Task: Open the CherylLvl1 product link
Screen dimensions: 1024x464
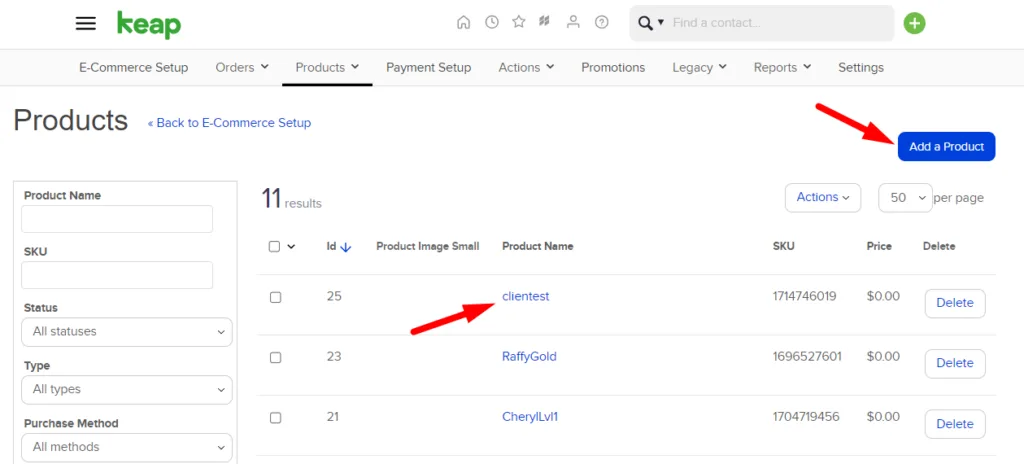Action: coord(530,417)
